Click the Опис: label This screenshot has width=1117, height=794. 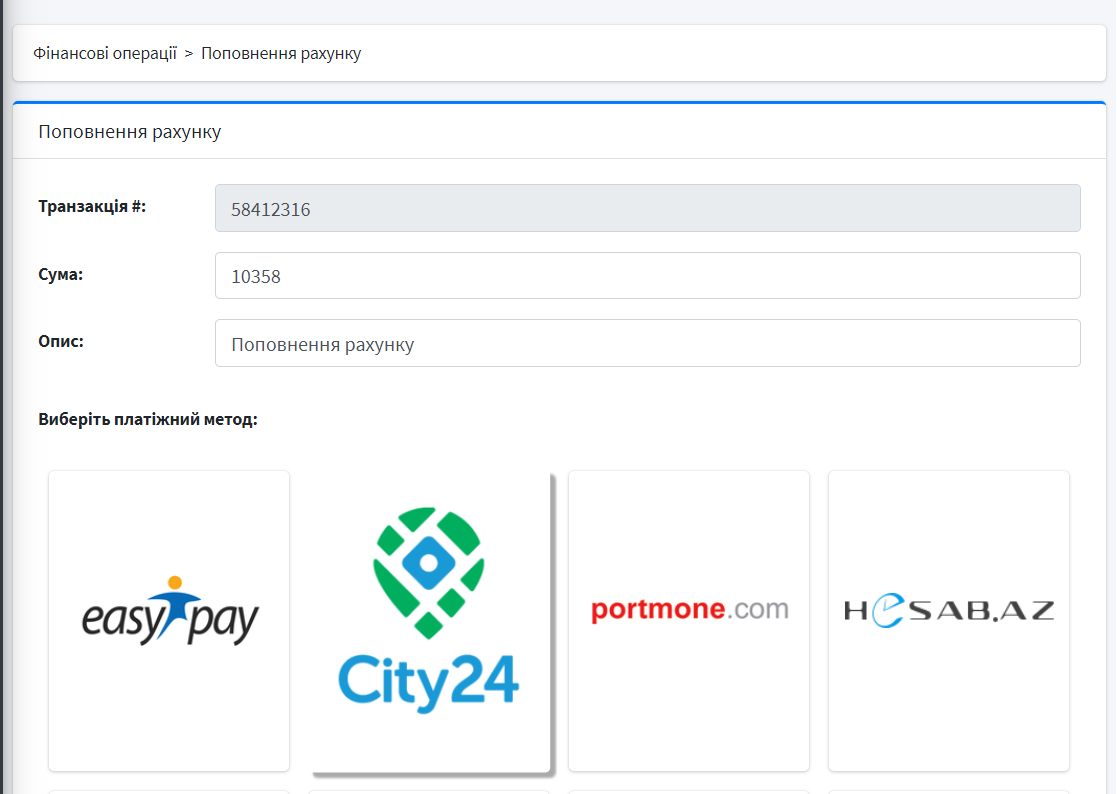[x=61, y=341]
